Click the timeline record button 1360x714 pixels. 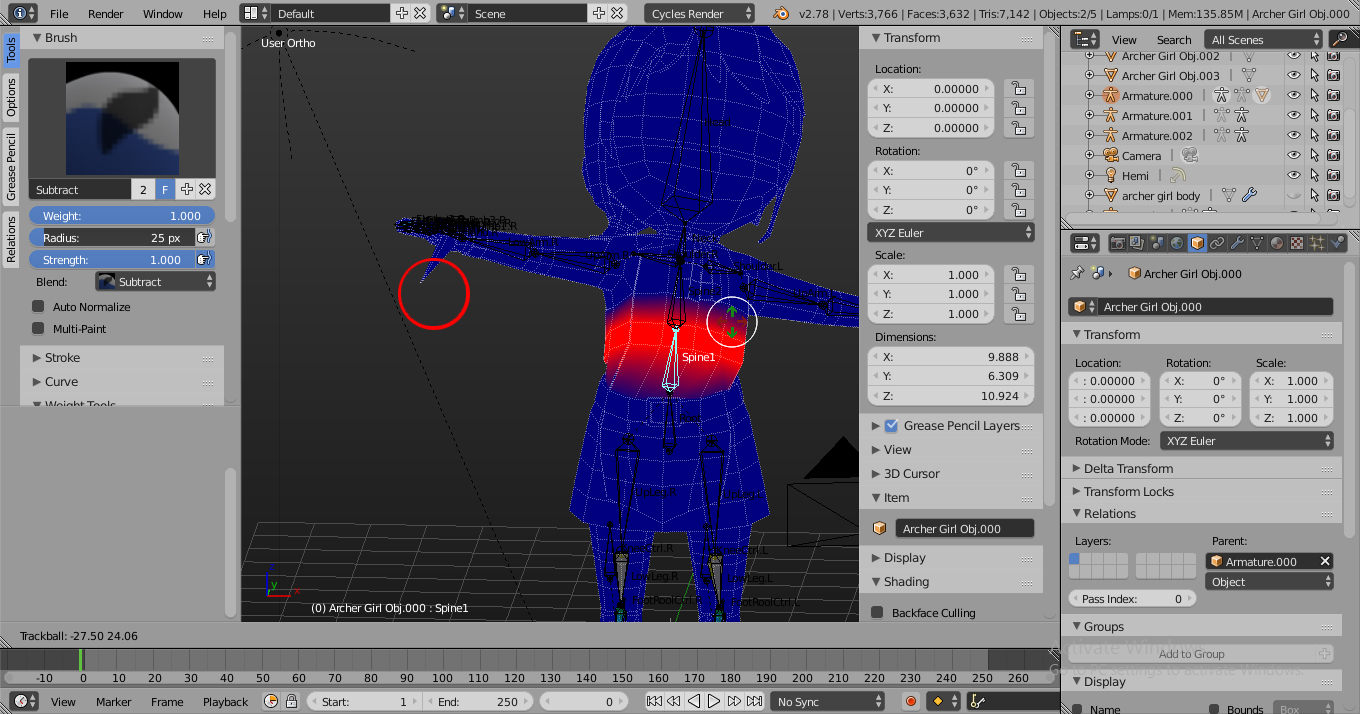[x=911, y=702]
